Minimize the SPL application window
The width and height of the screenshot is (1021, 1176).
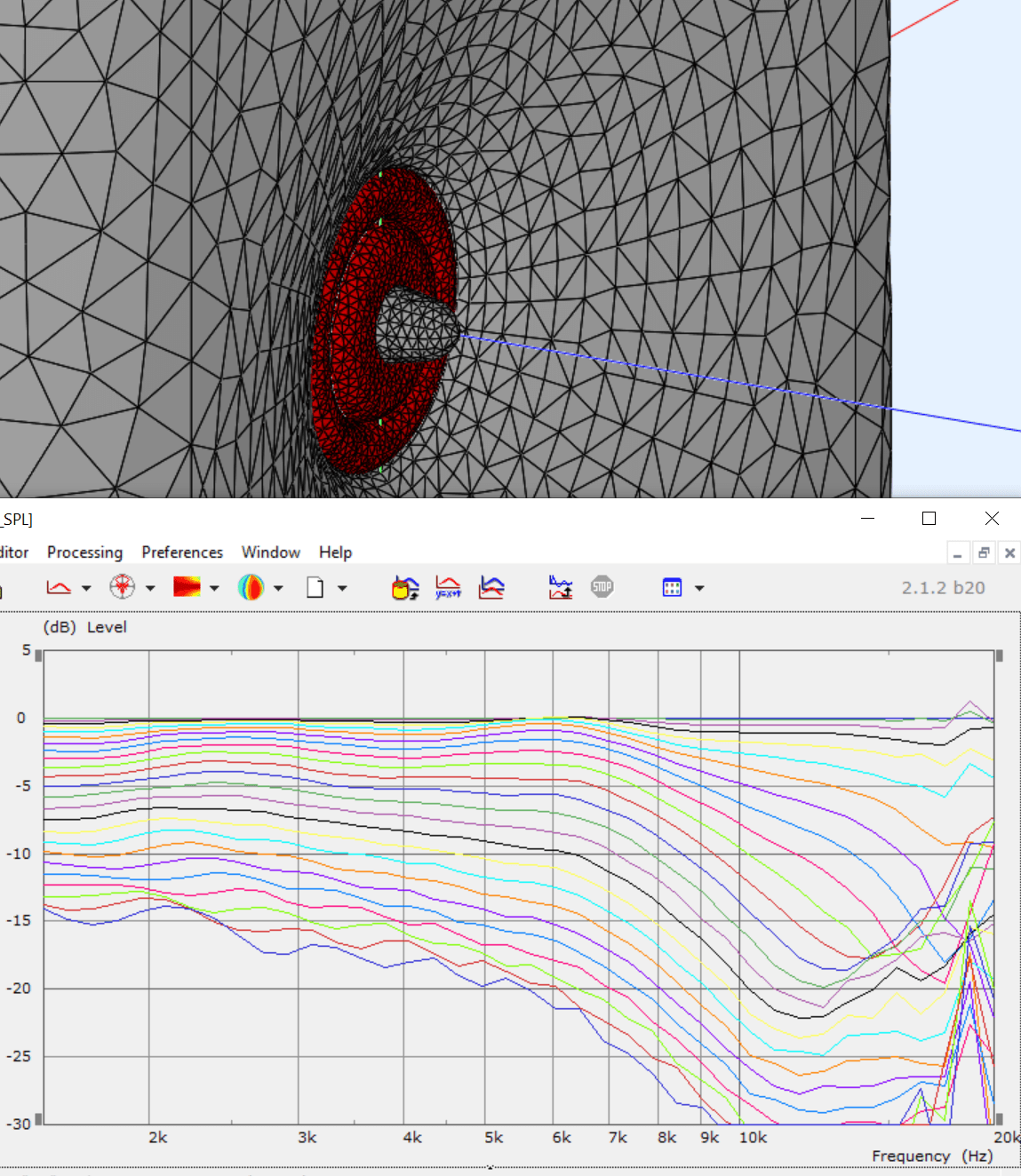tap(868, 519)
